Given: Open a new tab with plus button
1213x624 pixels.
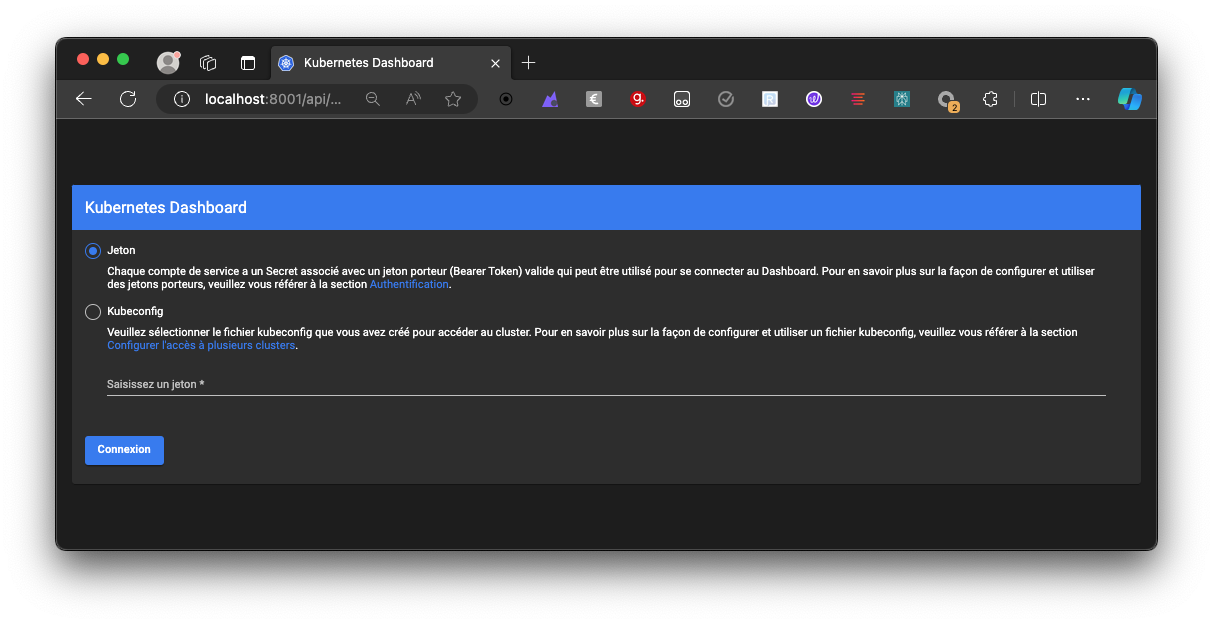Looking at the screenshot, I should 529,63.
